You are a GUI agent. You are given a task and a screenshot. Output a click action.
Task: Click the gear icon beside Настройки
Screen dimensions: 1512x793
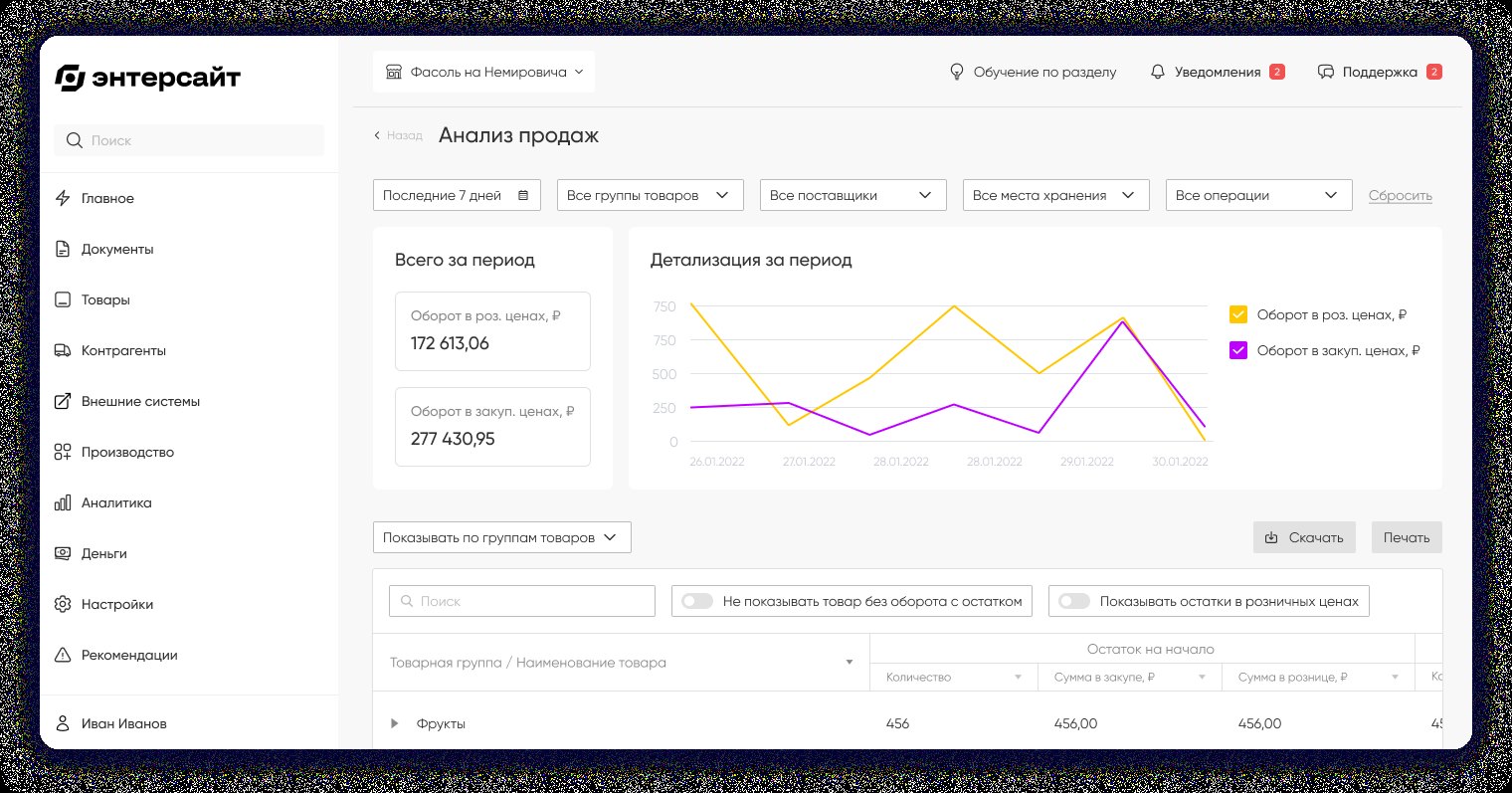(x=63, y=604)
